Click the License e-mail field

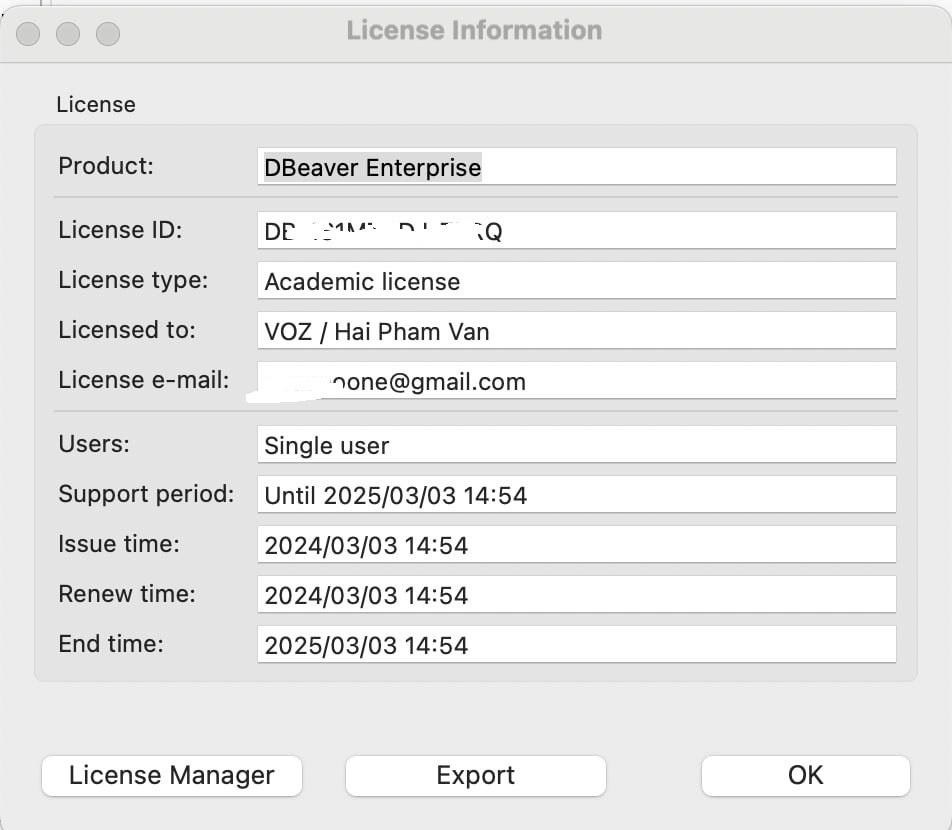[577, 380]
